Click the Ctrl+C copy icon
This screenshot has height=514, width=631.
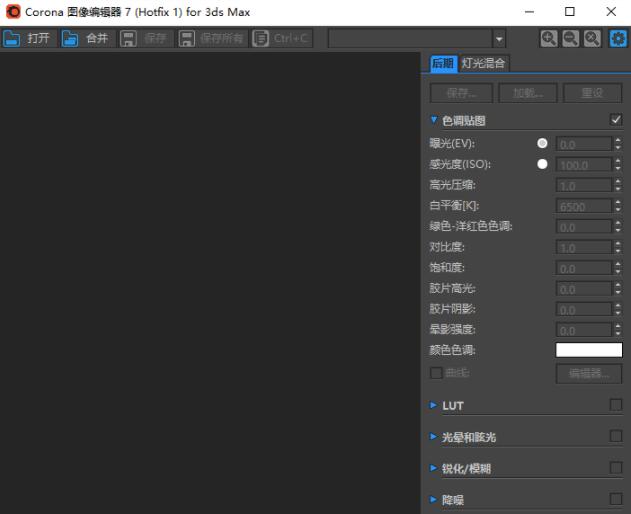coord(261,38)
